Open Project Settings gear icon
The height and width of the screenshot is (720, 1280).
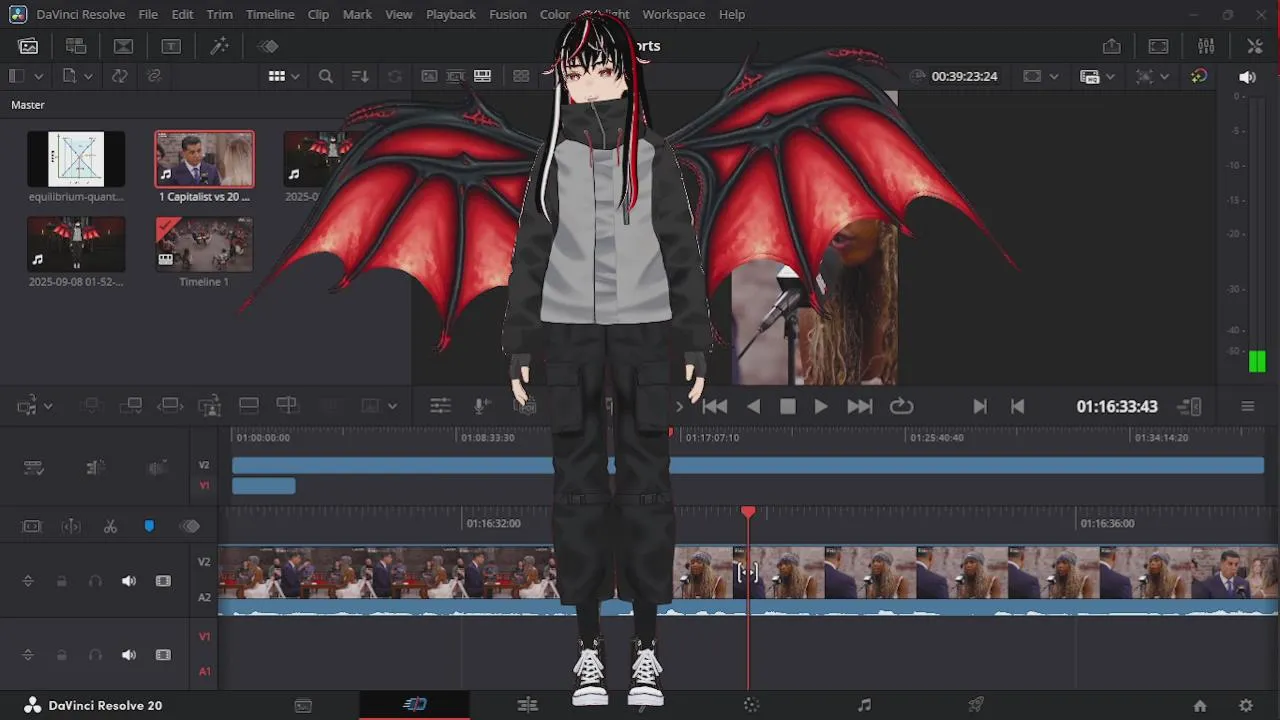1246,705
